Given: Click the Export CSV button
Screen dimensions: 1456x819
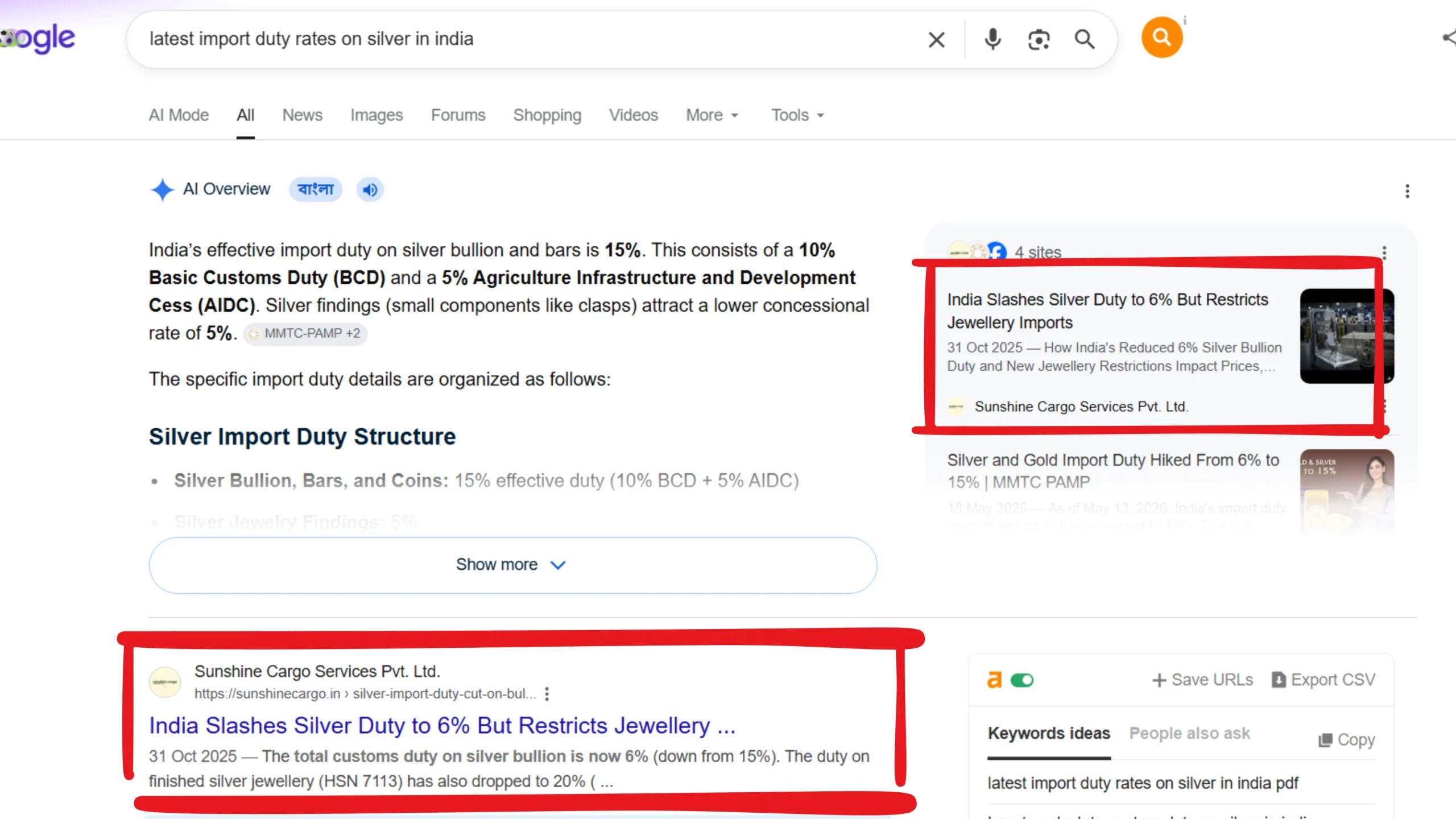Looking at the screenshot, I should 1323,680.
